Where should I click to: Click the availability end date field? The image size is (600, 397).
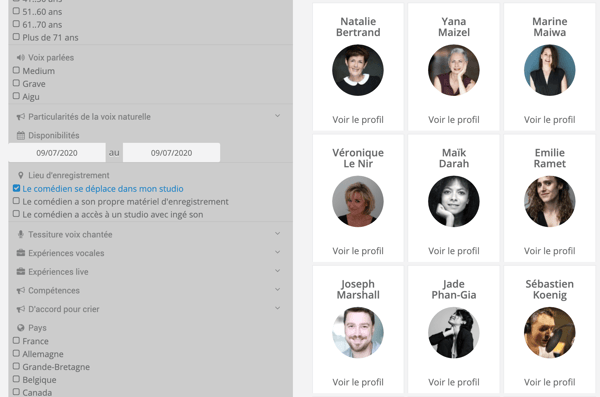[171, 153]
